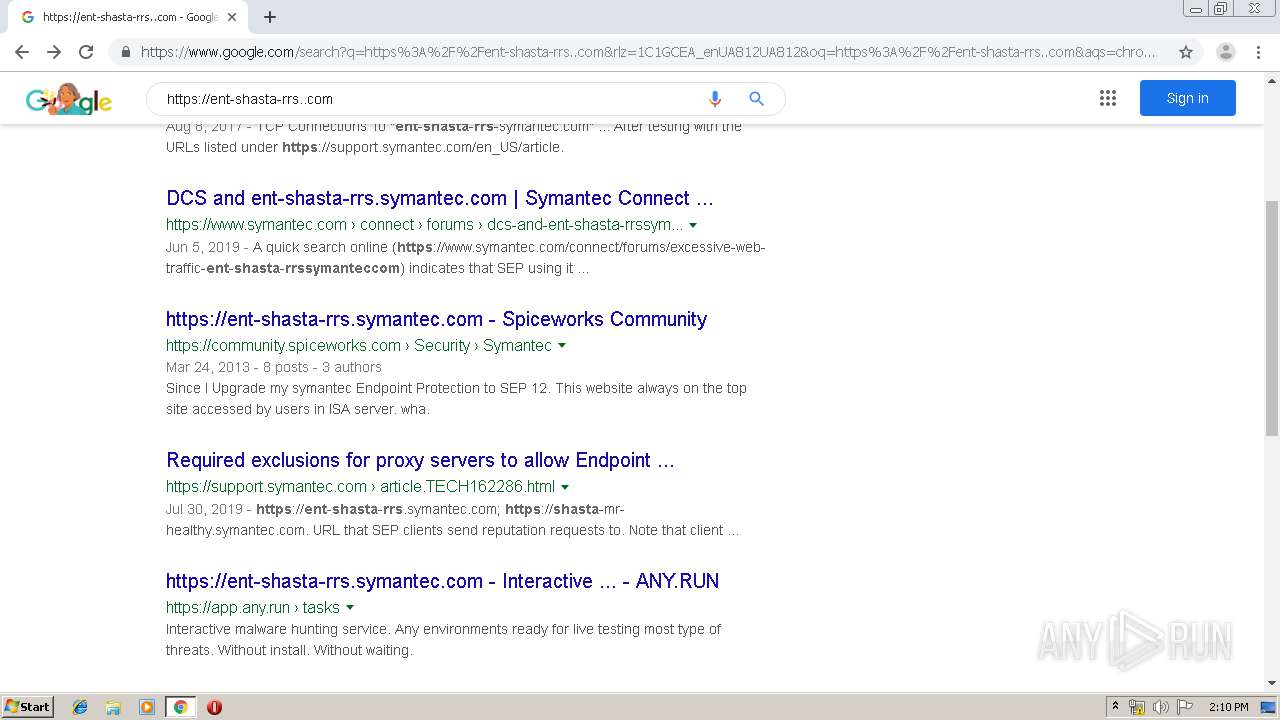Expand dropdown arrow beside app.any.run tasks URL
The width and height of the screenshot is (1280, 720).
tap(350, 608)
